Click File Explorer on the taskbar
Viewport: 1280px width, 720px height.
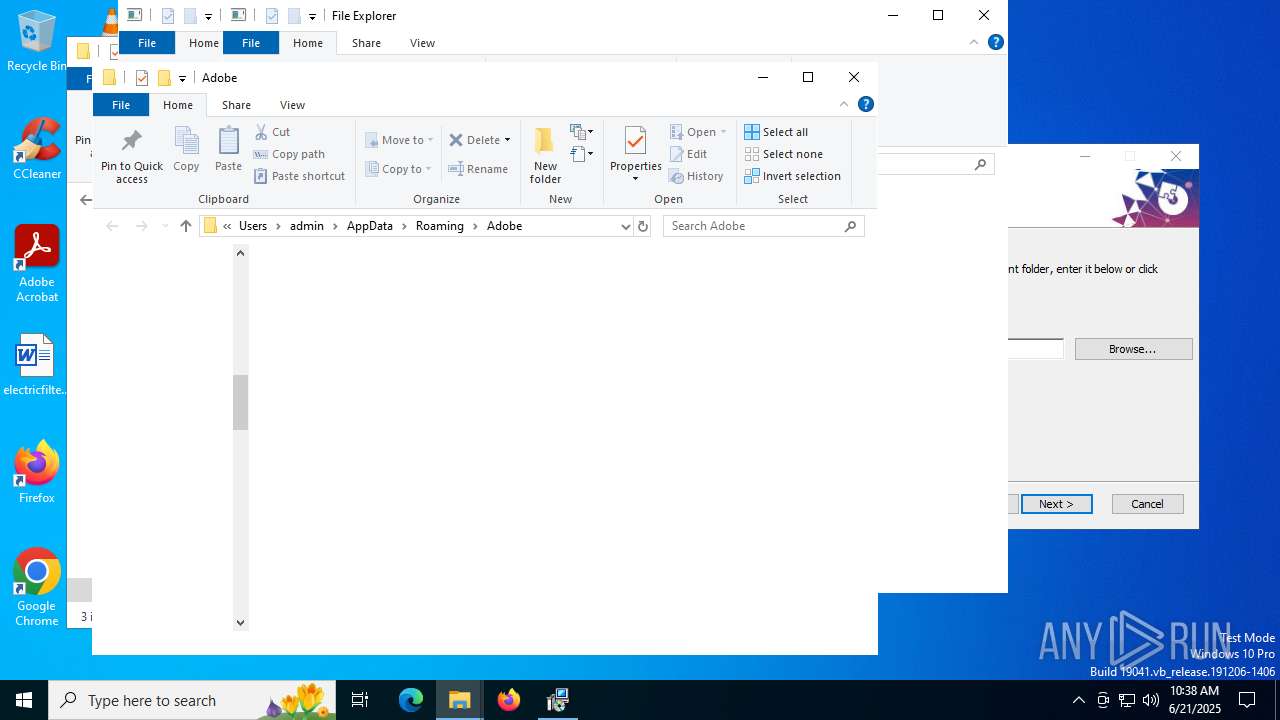coord(460,700)
